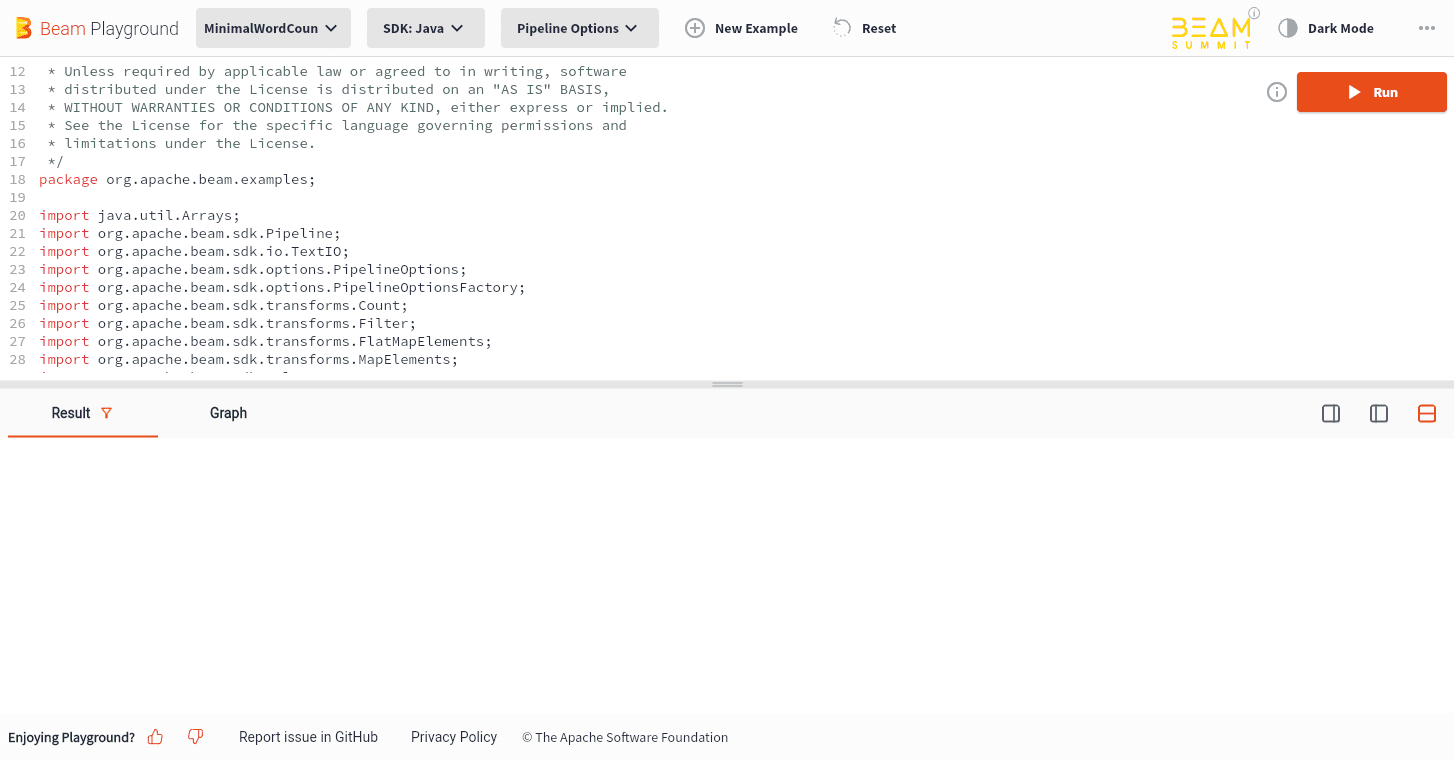
Task: Select the horizontal split layout icon
Action: 1426,413
